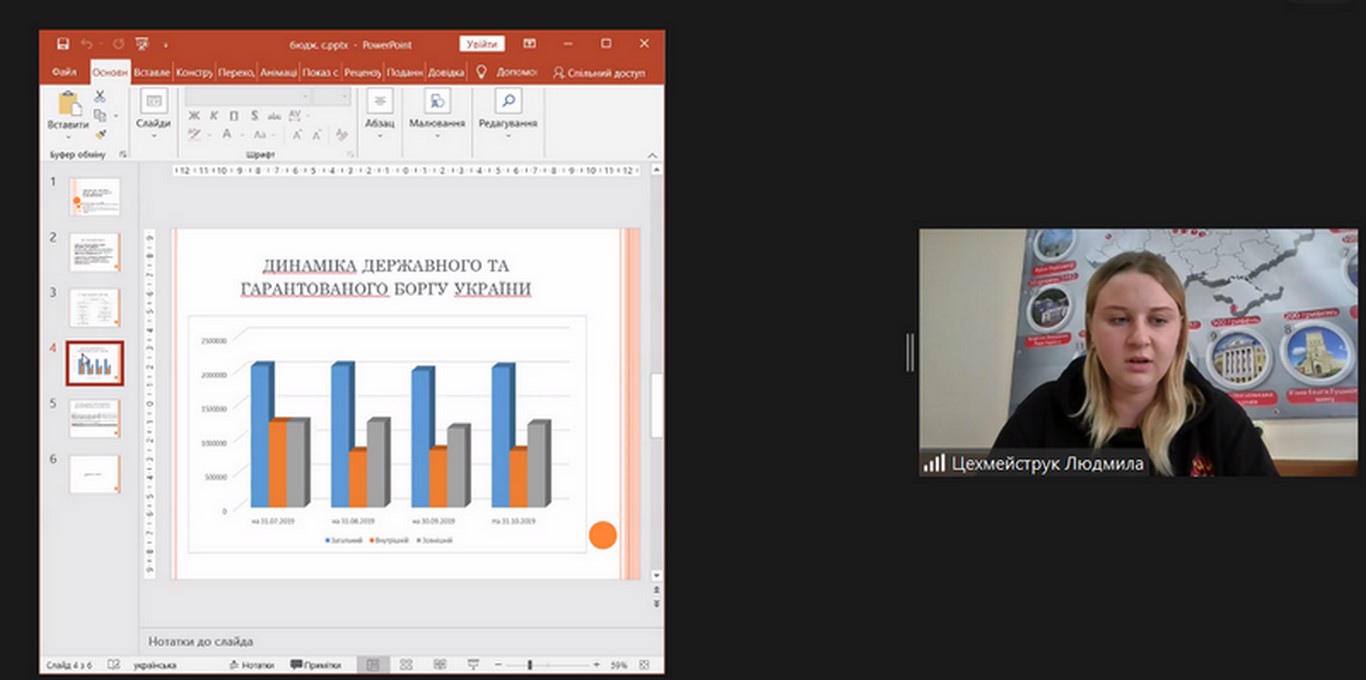Click the Cut scissors icon
Screen dimensions: 1366x680
click(100, 96)
